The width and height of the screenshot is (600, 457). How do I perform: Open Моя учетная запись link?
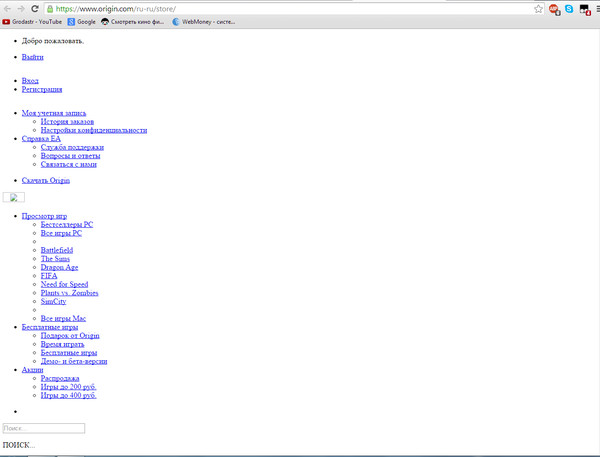(x=54, y=113)
